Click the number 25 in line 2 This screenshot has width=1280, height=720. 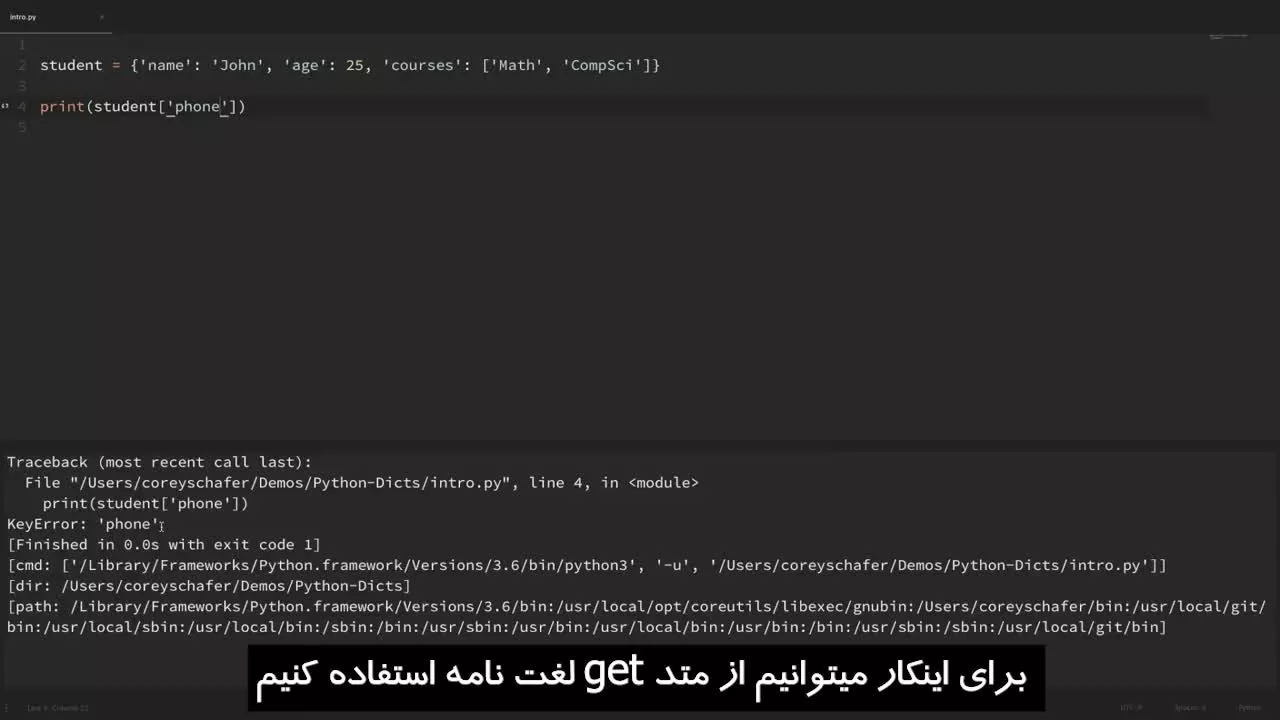point(355,65)
